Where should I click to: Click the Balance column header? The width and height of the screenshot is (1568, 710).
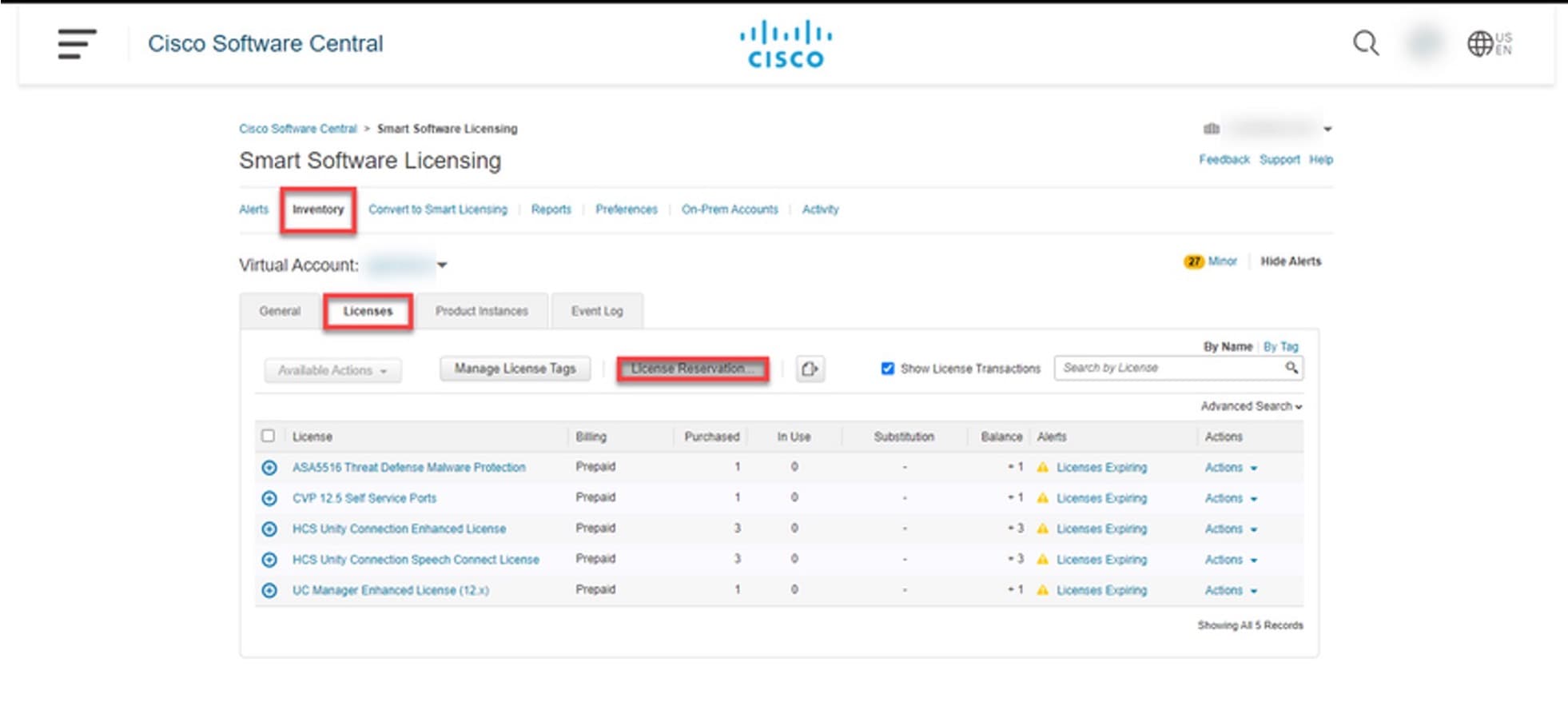(x=1001, y=437)
